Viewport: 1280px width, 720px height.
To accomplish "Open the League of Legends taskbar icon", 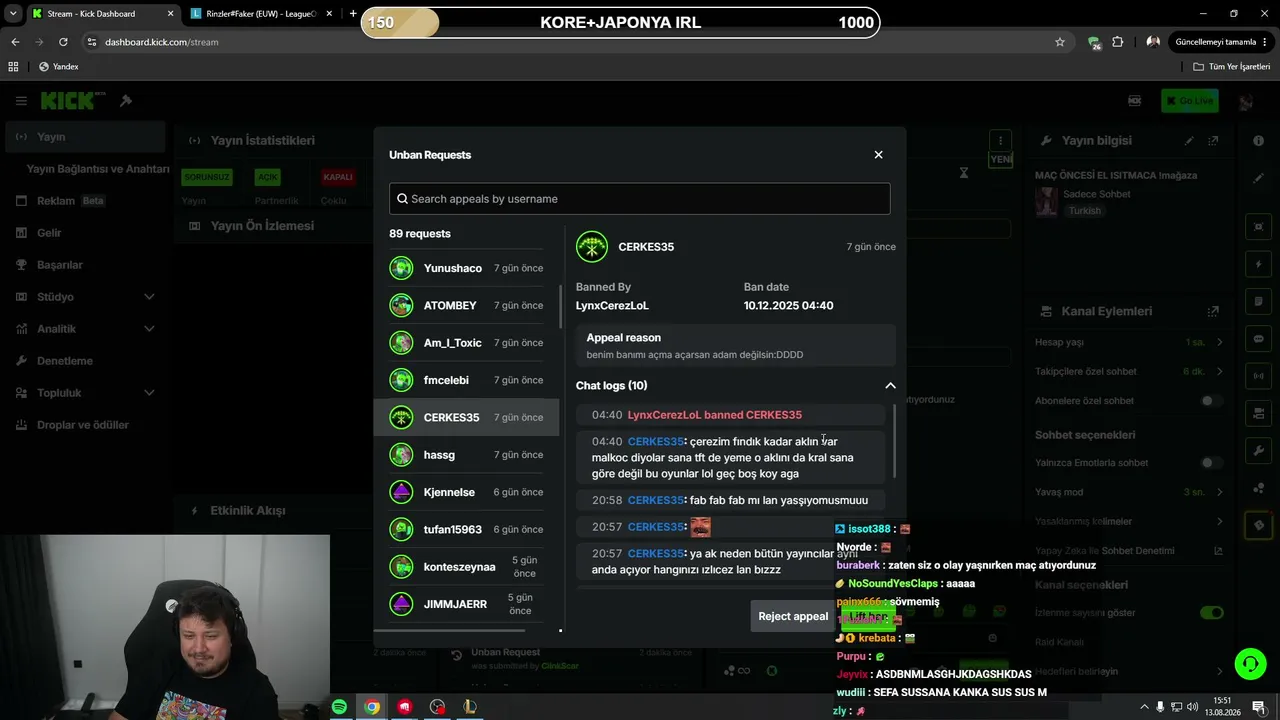I will 469,707.
